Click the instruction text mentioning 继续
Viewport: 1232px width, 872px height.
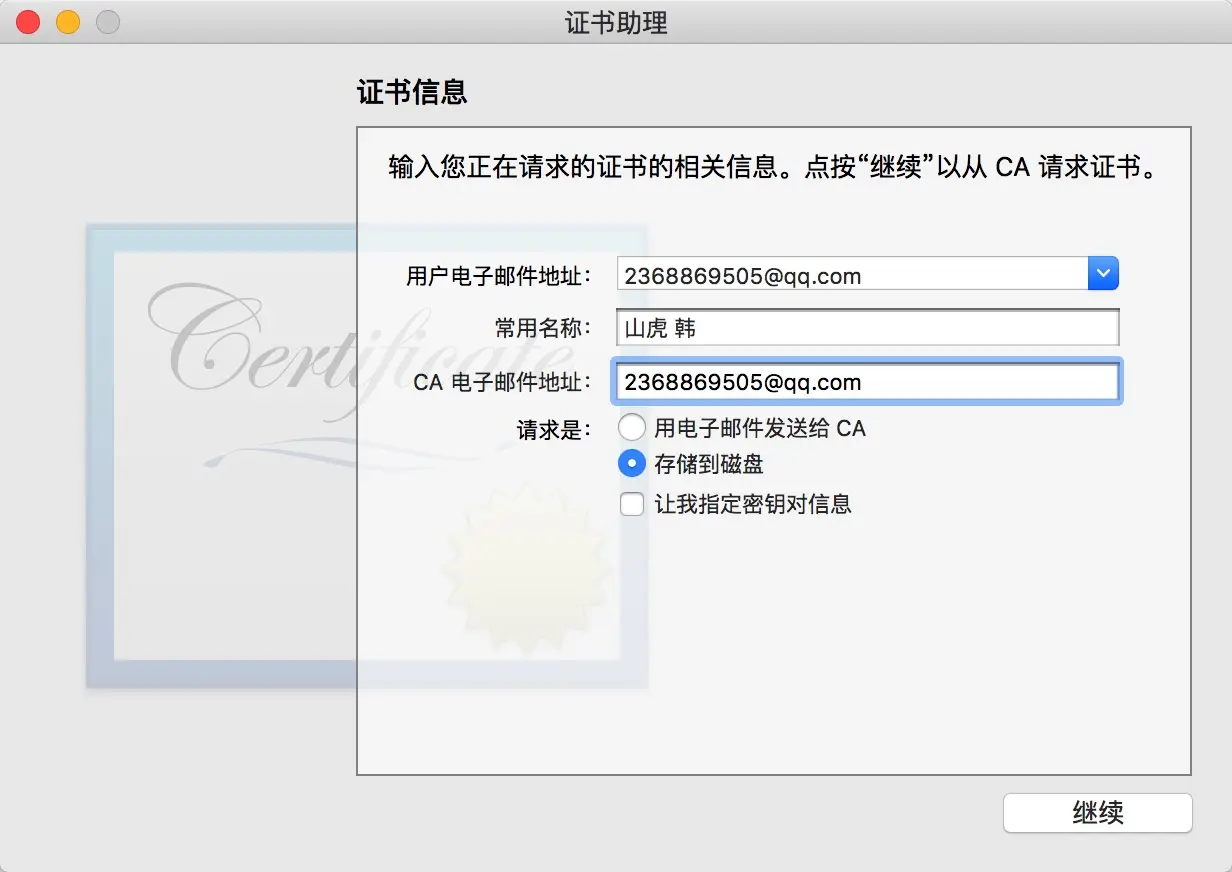pyautogui.click(x=773, y=166)
